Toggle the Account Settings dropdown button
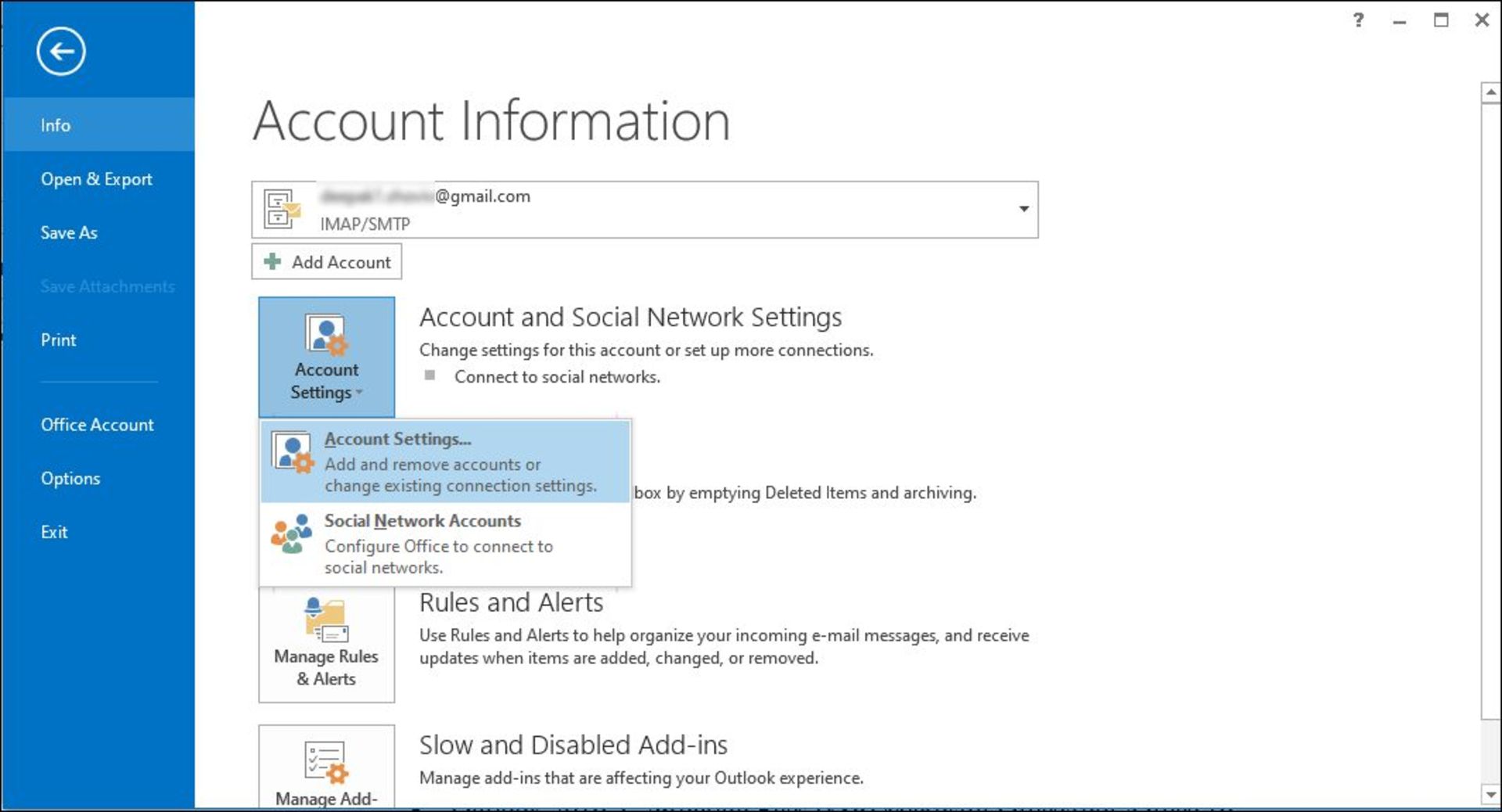The width and height of the screenshot is (1502, 812). coord(326,357)
